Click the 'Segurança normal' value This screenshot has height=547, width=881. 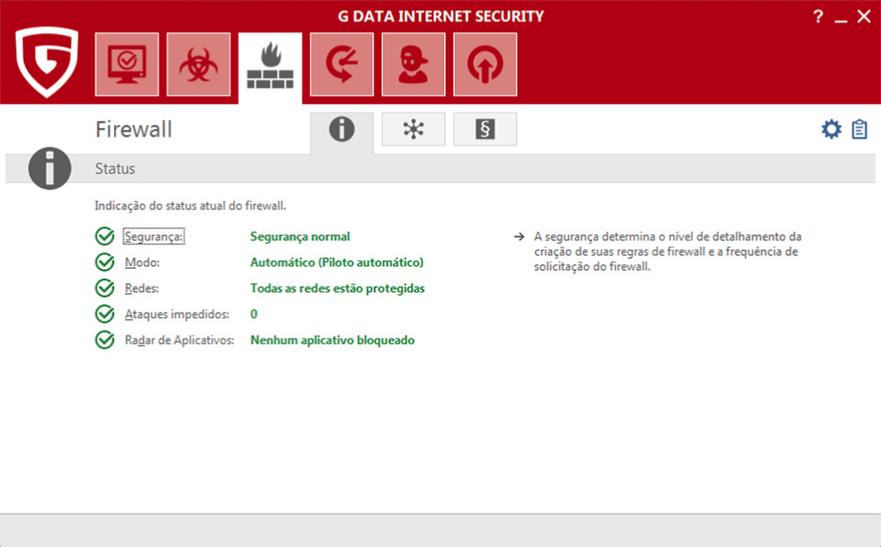coord(300,236)
